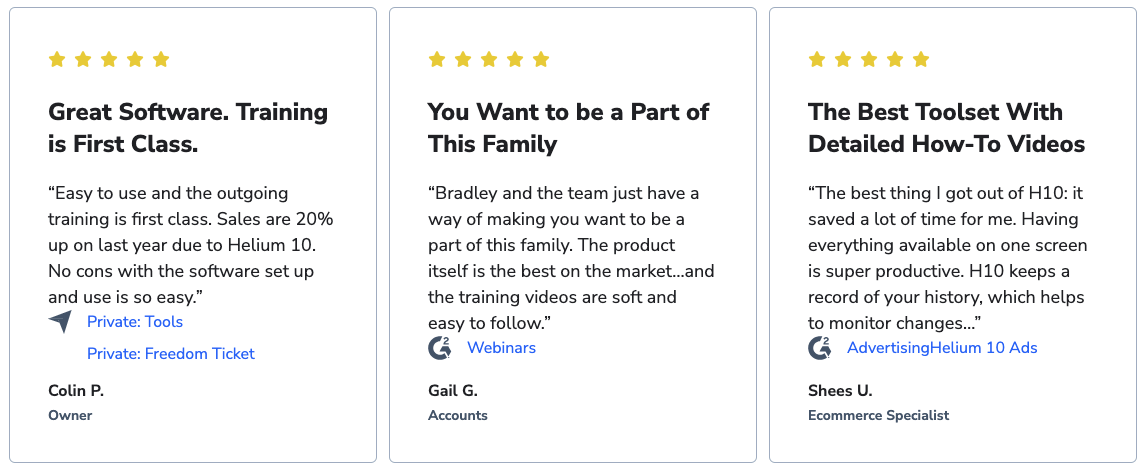
Task: Click the 'The Best Toolset With Detailed How-To Videos' heading
Action: [x=947, y=128]
